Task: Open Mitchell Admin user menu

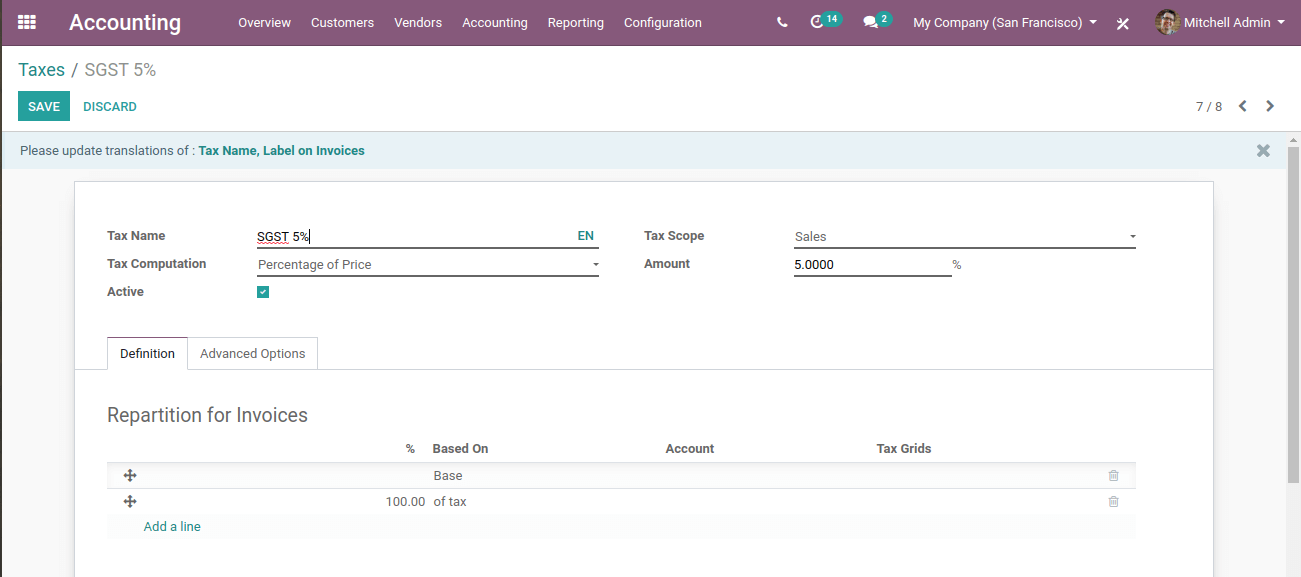Action: click(x=1220, y=22)
